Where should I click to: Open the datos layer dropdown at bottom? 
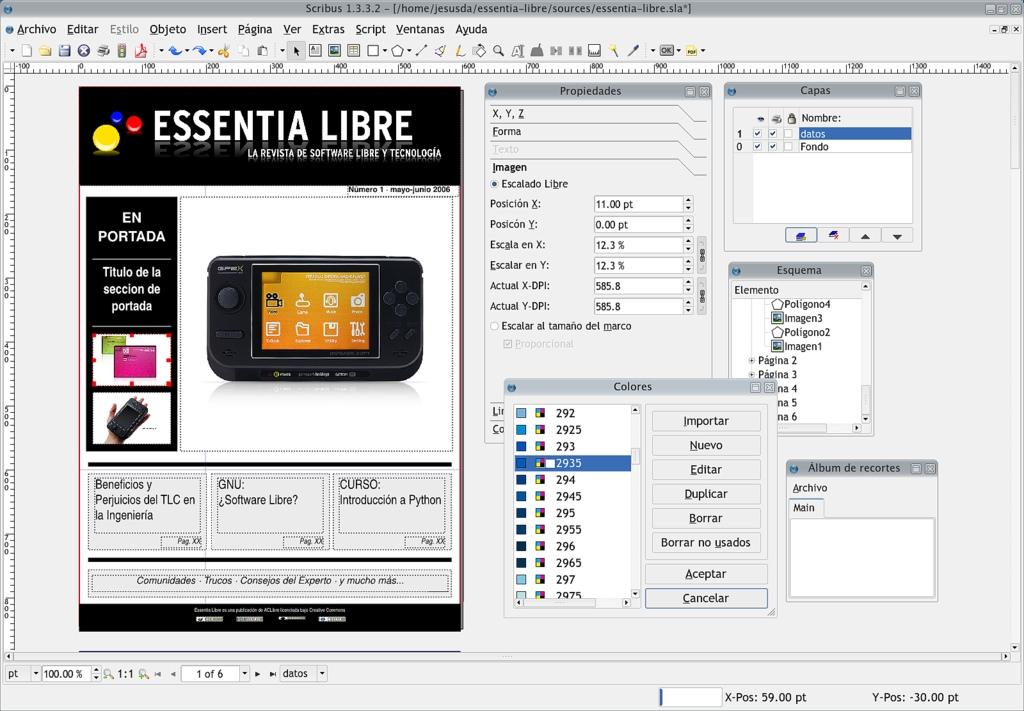pos(322,673)
